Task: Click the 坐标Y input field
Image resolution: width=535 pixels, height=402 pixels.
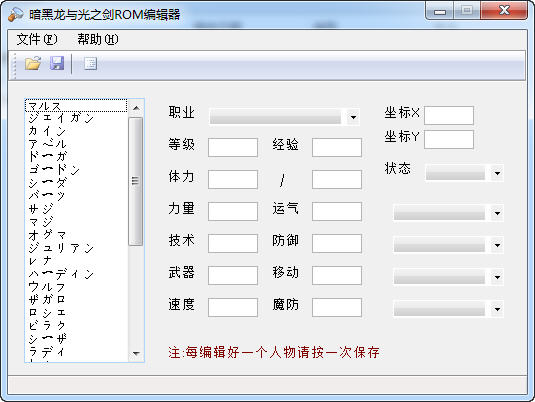Action: [449, 139]
